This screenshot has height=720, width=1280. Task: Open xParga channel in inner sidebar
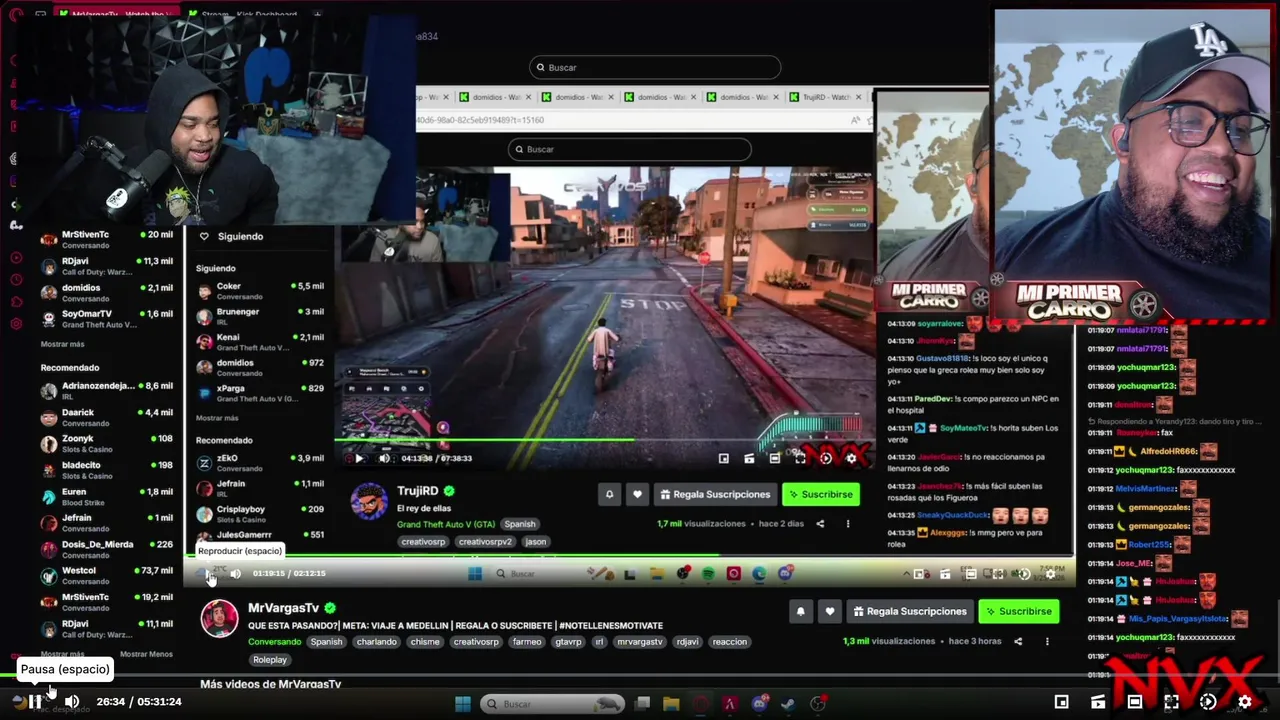[260, 393]
